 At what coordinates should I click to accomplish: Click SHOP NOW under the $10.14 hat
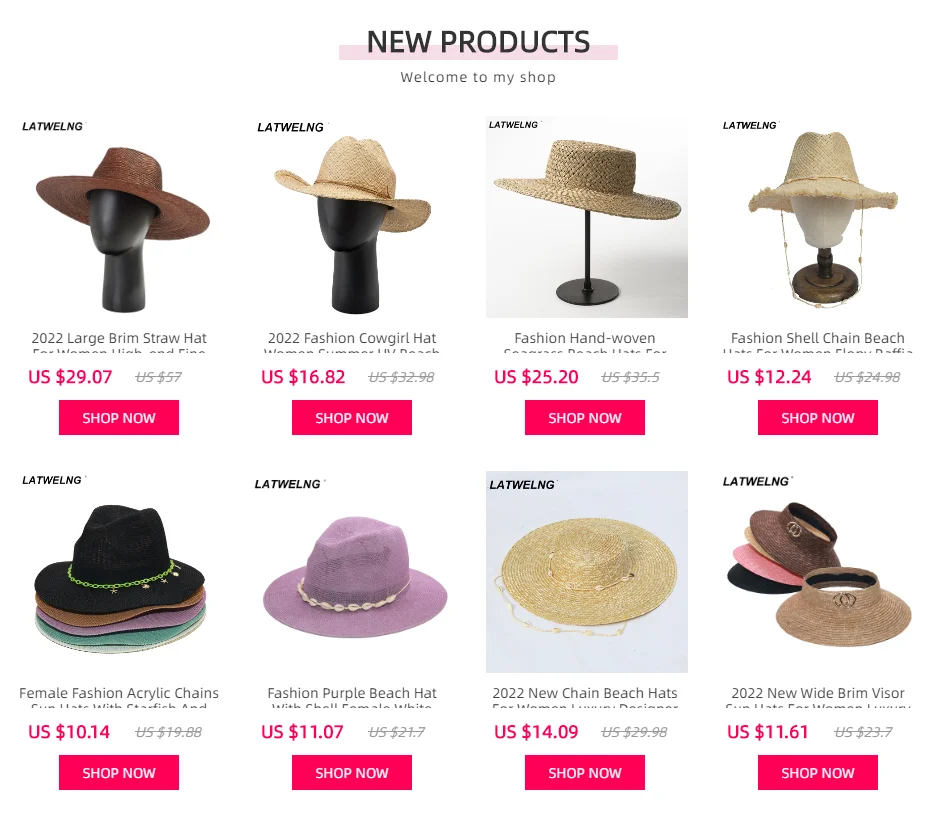point(119,773)
